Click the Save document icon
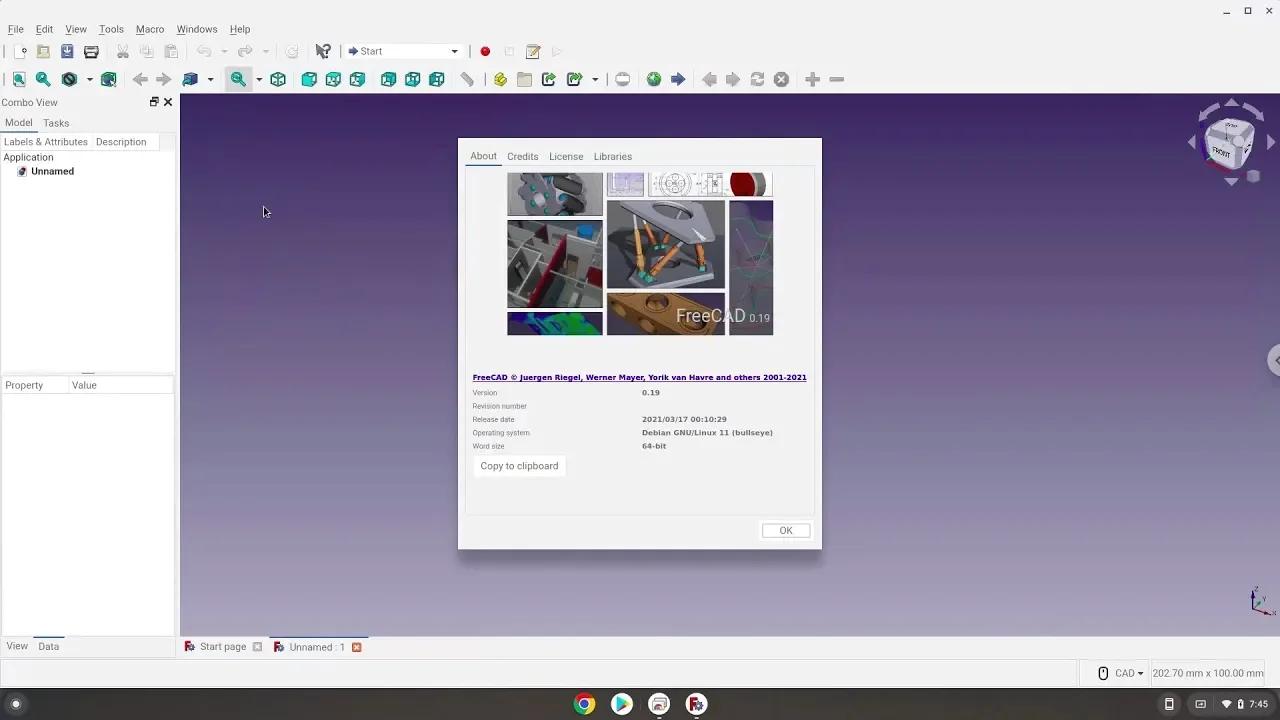This screenshot has height=720, width=1280. coord(68,51)
